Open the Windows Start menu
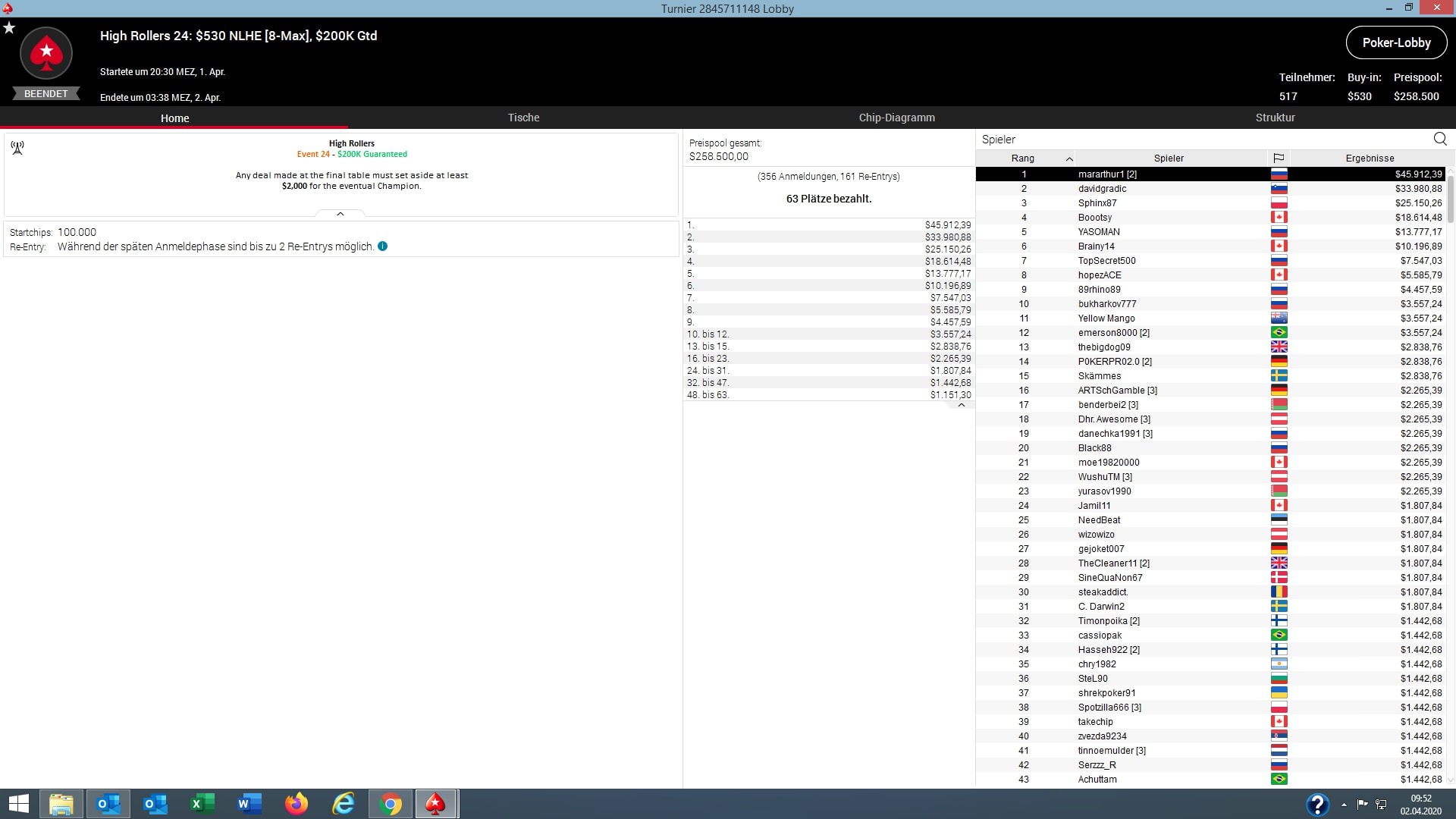1456x819 pixels. [x=18, y=804]
